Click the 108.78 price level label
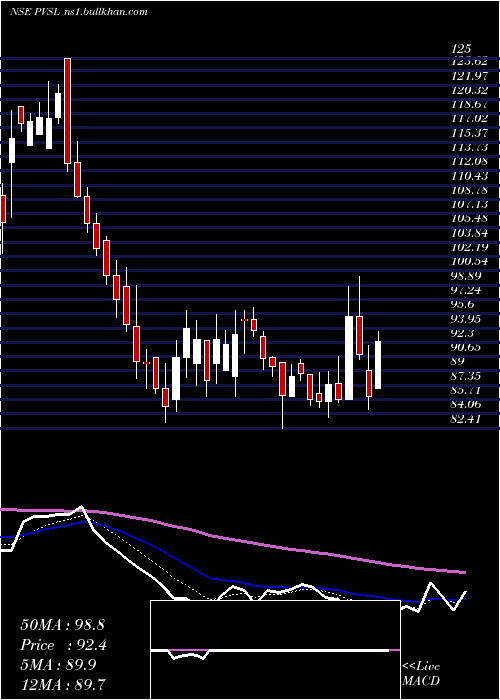This screenshot has height=700, width=500. pyautogui.click(x=470, y=190)
